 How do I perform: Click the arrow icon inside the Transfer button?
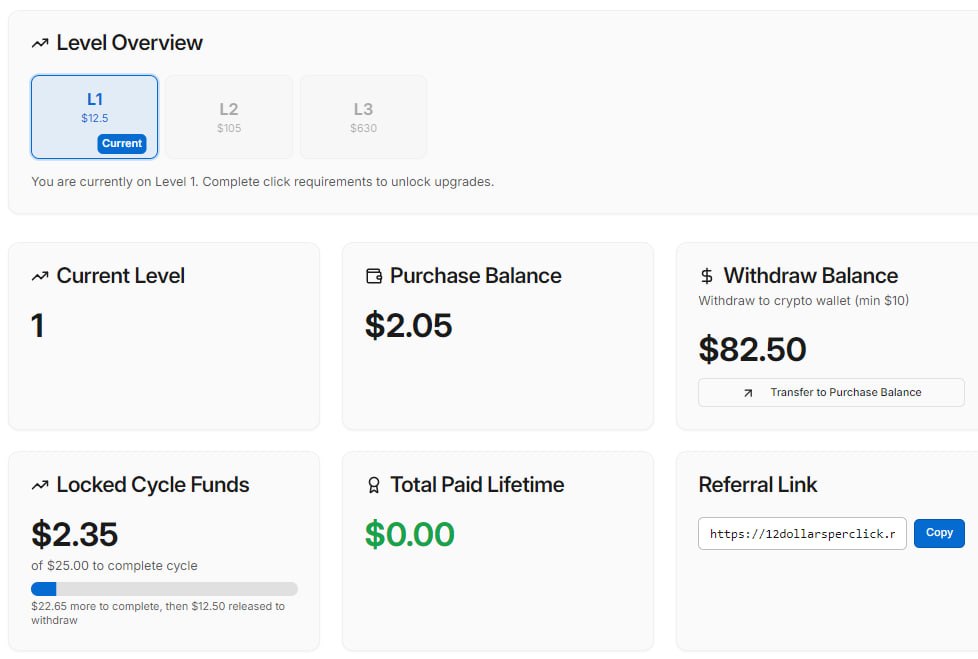point(748,393)
